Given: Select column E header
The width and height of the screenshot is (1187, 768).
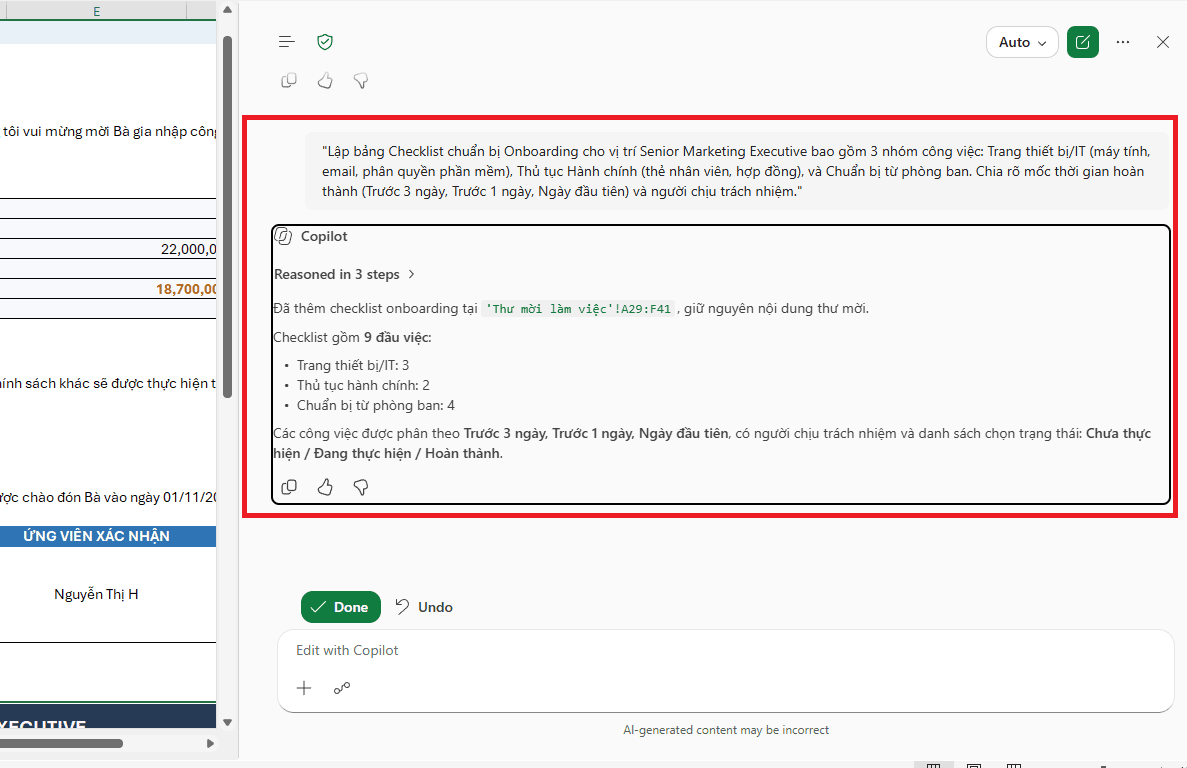Looking at the screenshot, I should coord(96,11).
